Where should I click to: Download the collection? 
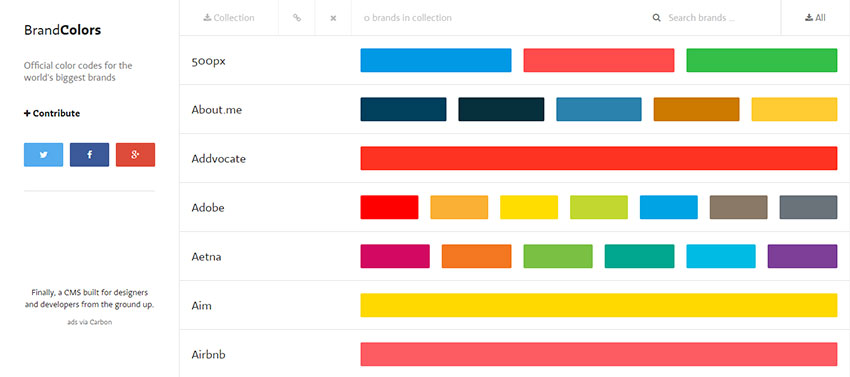click(x=229, y=18)
